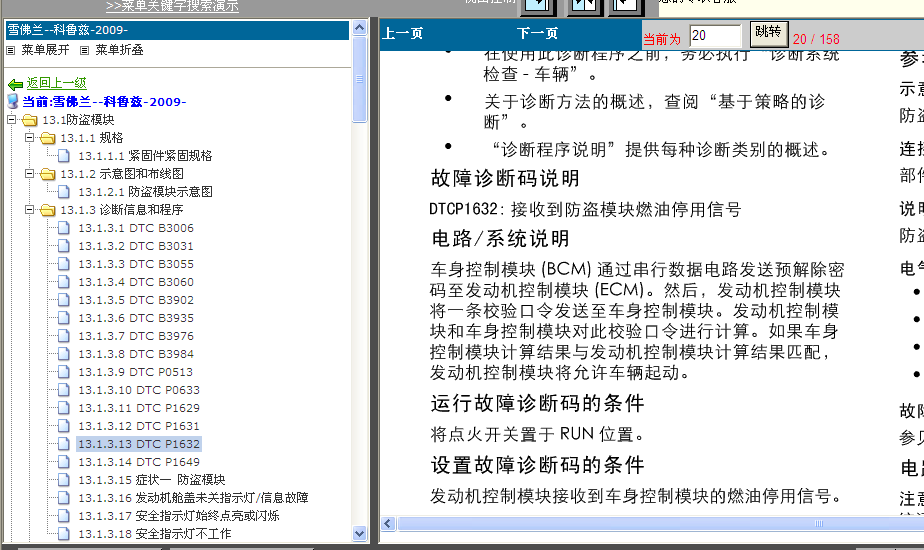The height and width of the screenshot is (550, 924).
Task: Click the tree panel scroll-up arrow
Action: click(x=359, y=28)
